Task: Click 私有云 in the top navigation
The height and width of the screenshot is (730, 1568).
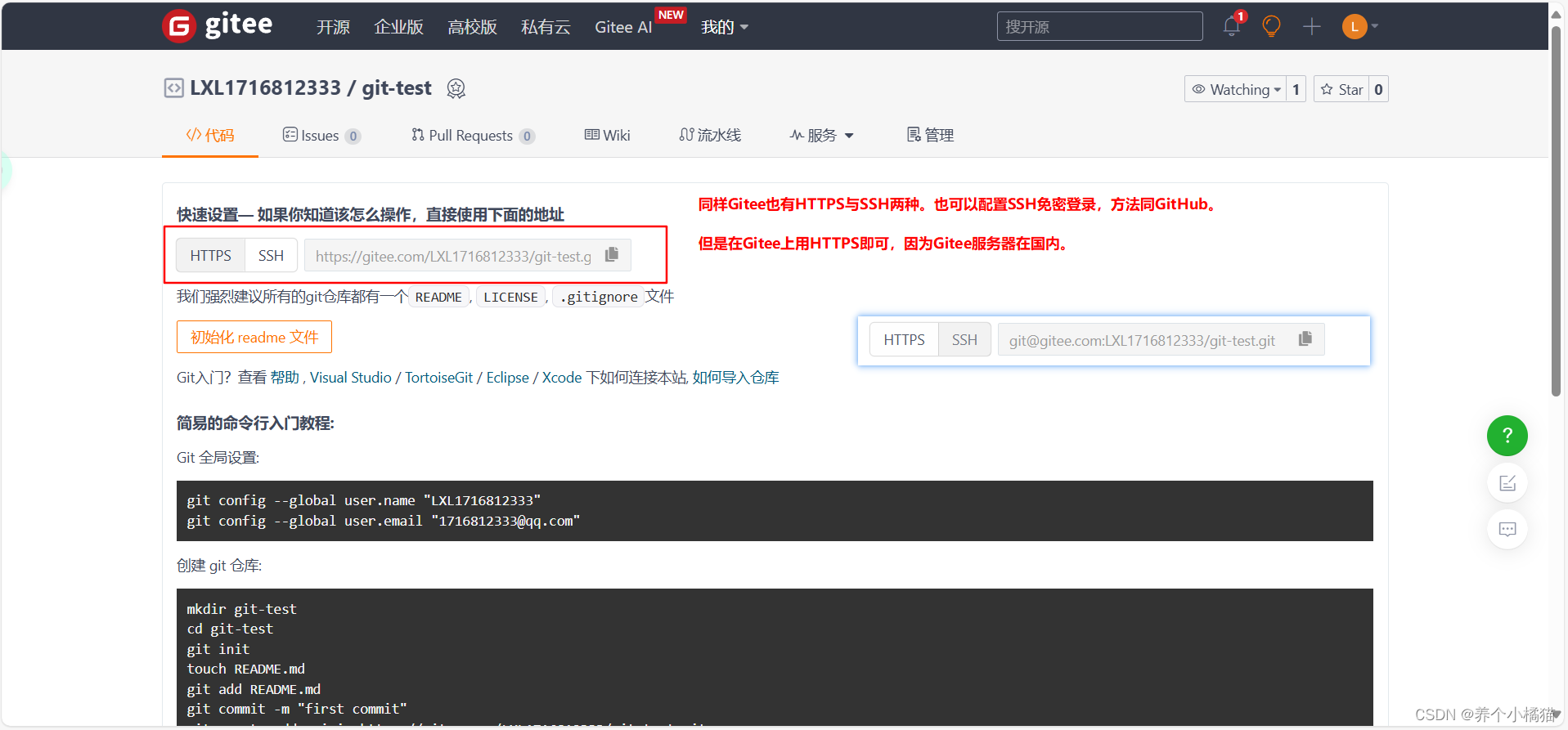Action: (546, 27)
